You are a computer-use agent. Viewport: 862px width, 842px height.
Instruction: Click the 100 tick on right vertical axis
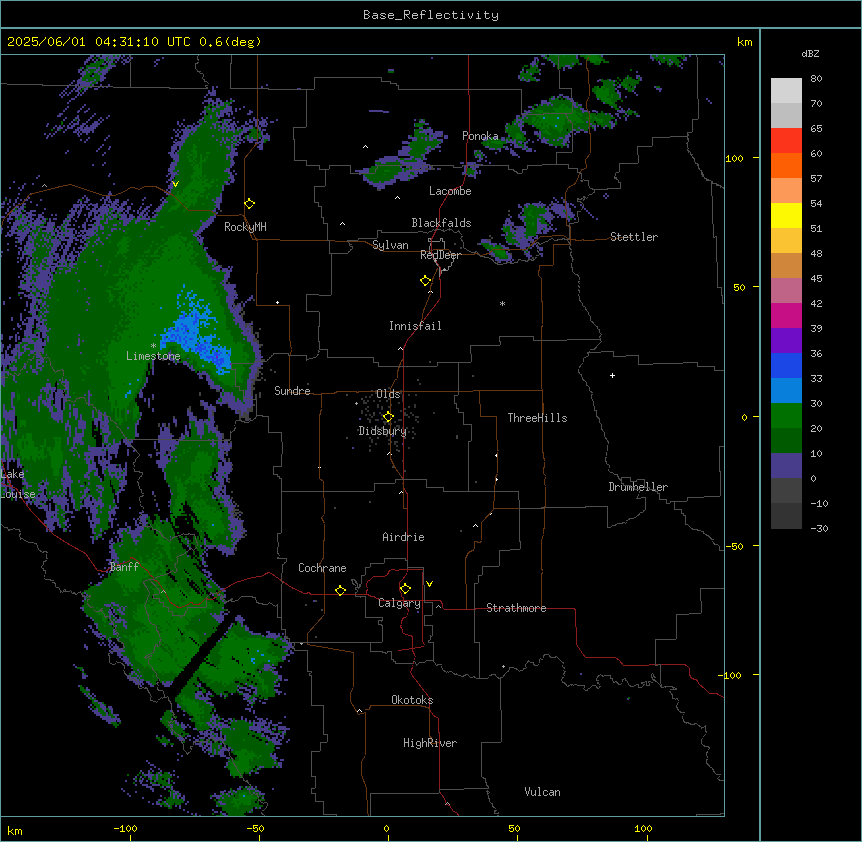[x=734, y=158]
